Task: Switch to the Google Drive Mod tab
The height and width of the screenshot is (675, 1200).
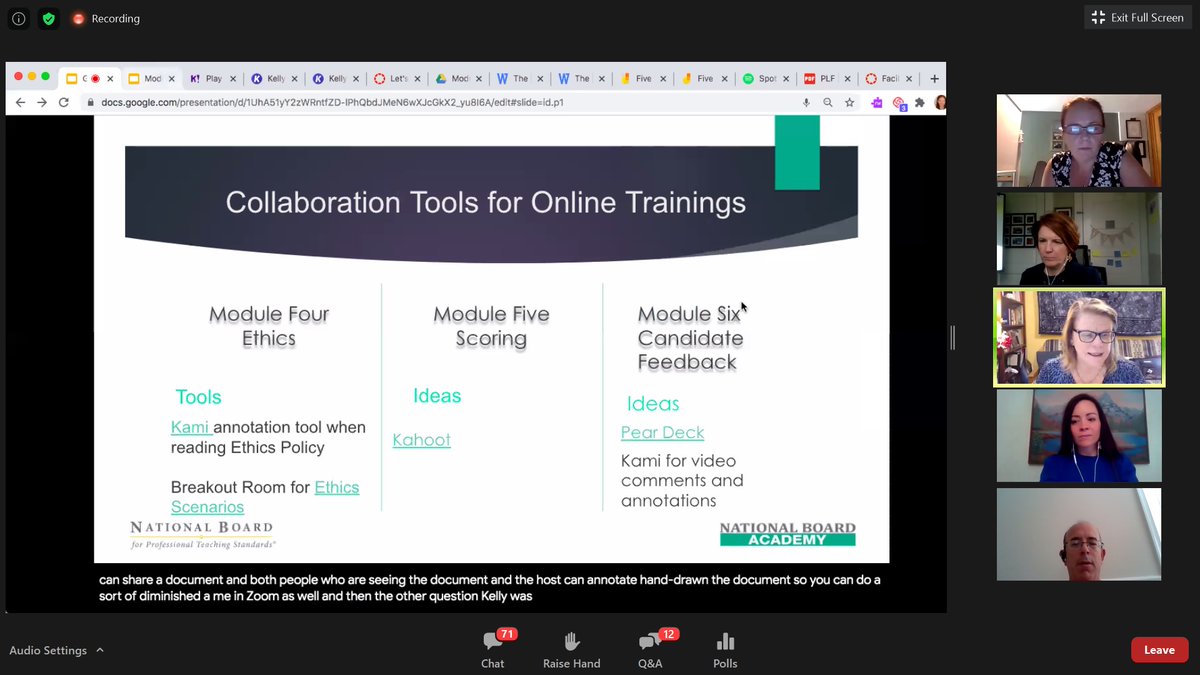Action: (457, 78)
